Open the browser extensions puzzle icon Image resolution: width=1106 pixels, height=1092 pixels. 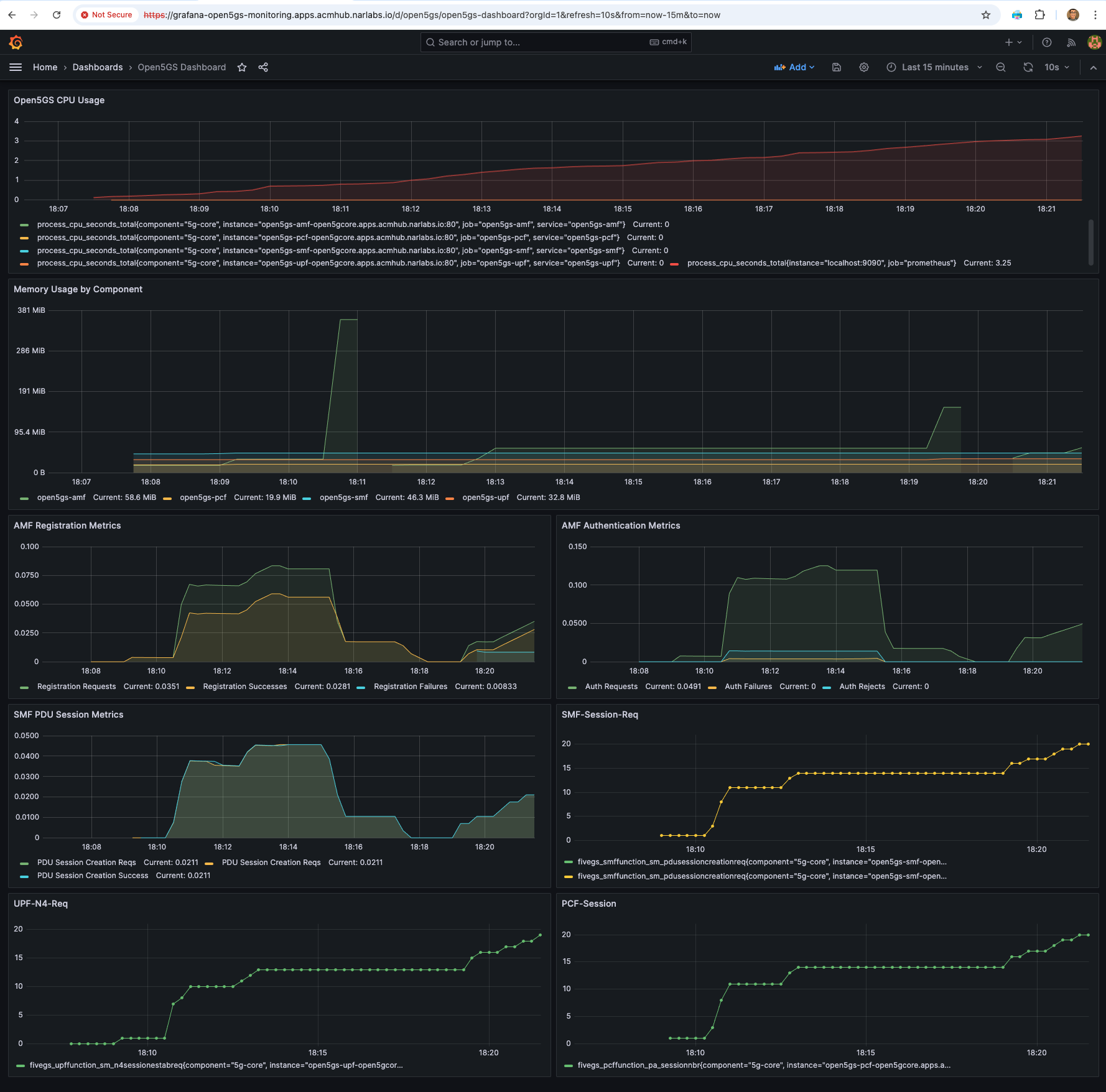pos(1039,15)
